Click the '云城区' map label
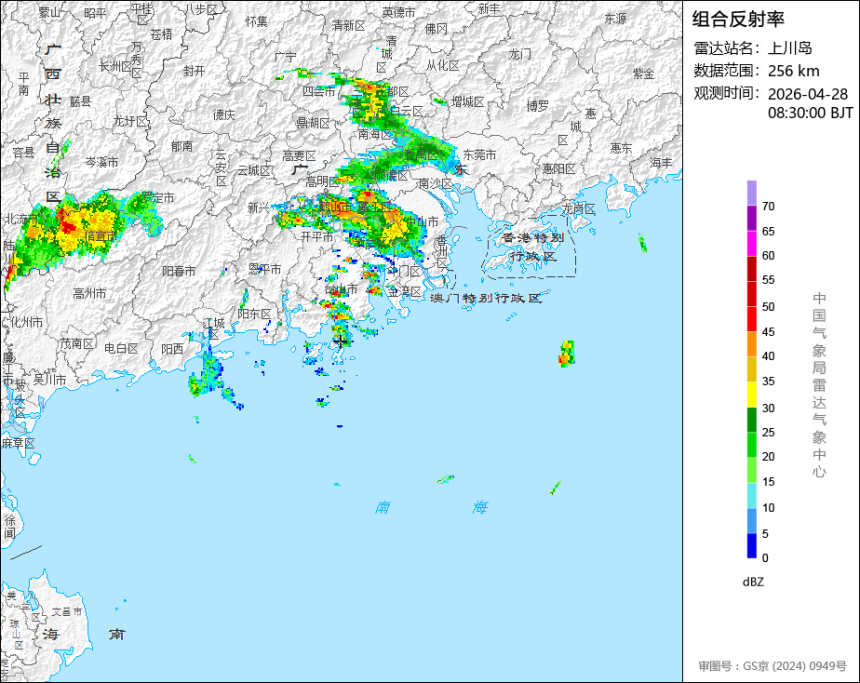 pos(254,171)
